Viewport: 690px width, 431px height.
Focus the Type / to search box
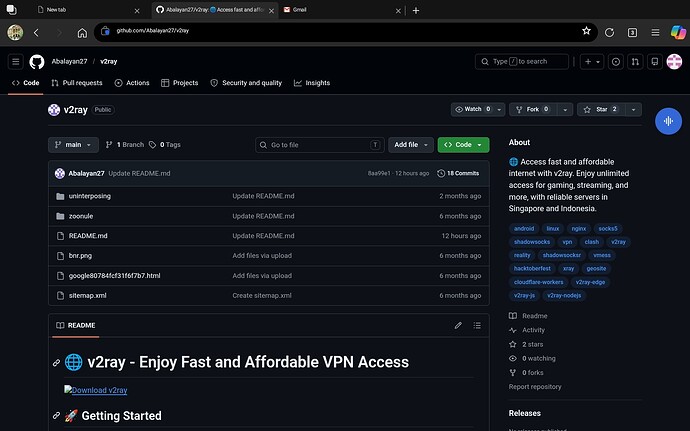(522, 62)
